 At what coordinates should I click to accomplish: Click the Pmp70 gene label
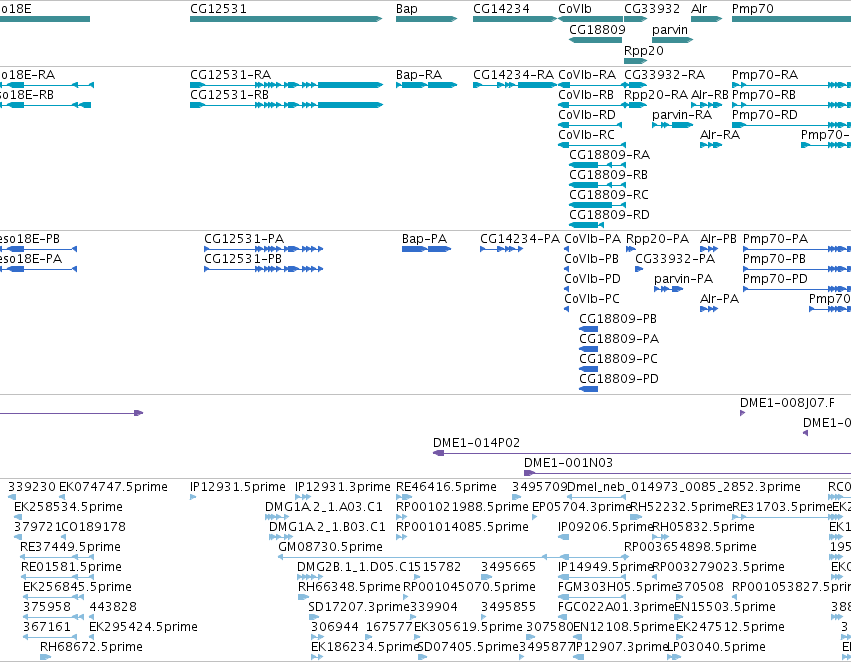pos(752,9)
